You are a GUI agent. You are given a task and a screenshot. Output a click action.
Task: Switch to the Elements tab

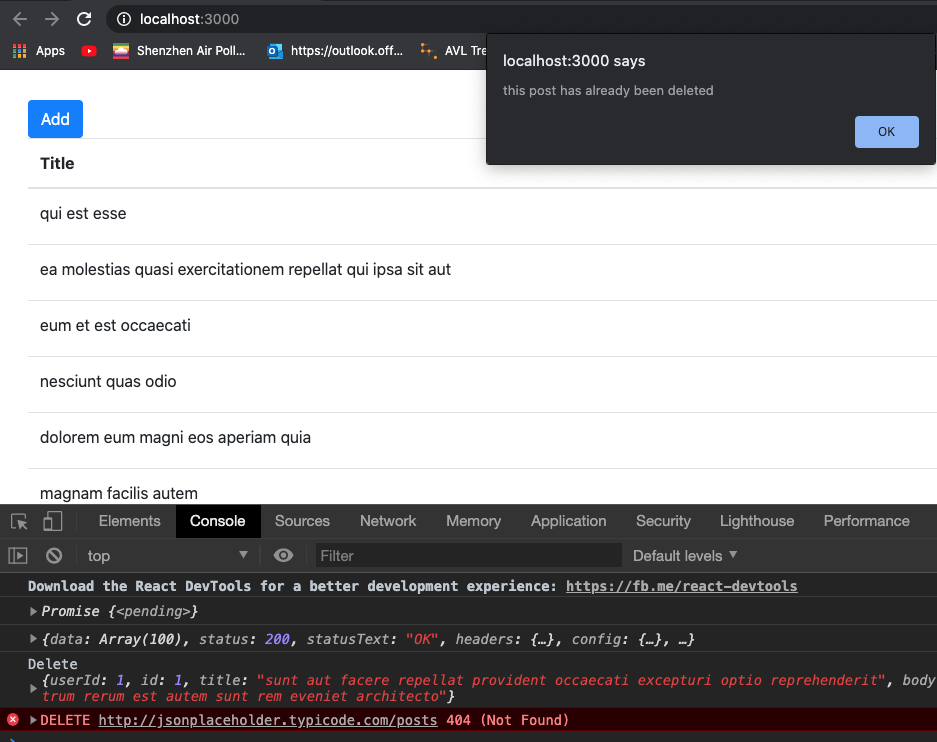(129, 521)
